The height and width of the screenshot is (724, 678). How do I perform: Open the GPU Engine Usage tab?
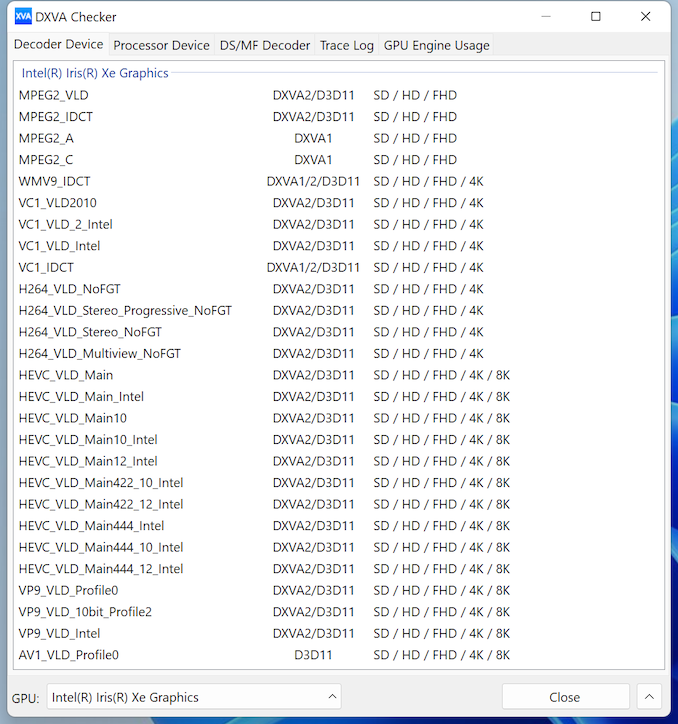[437, 45]
